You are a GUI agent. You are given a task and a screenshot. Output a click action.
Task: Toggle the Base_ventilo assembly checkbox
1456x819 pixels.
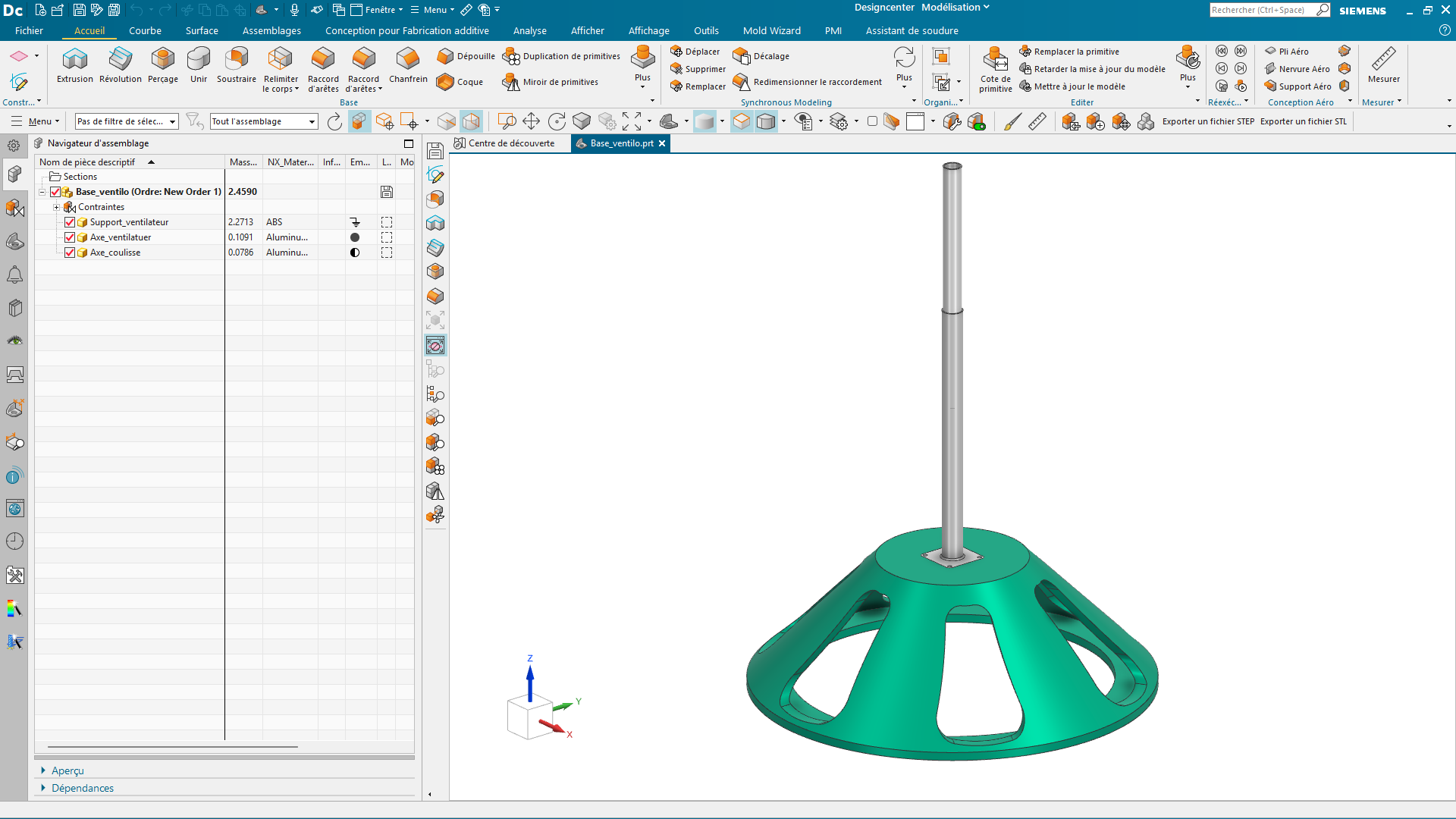55,192
